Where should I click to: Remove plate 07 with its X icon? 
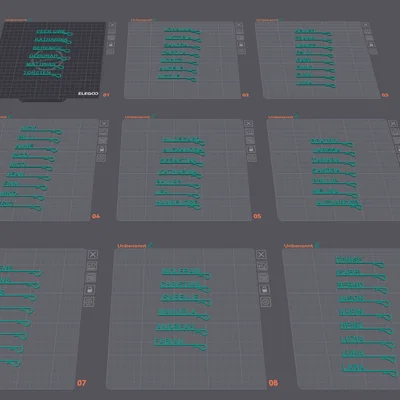[x=93, y=255]
